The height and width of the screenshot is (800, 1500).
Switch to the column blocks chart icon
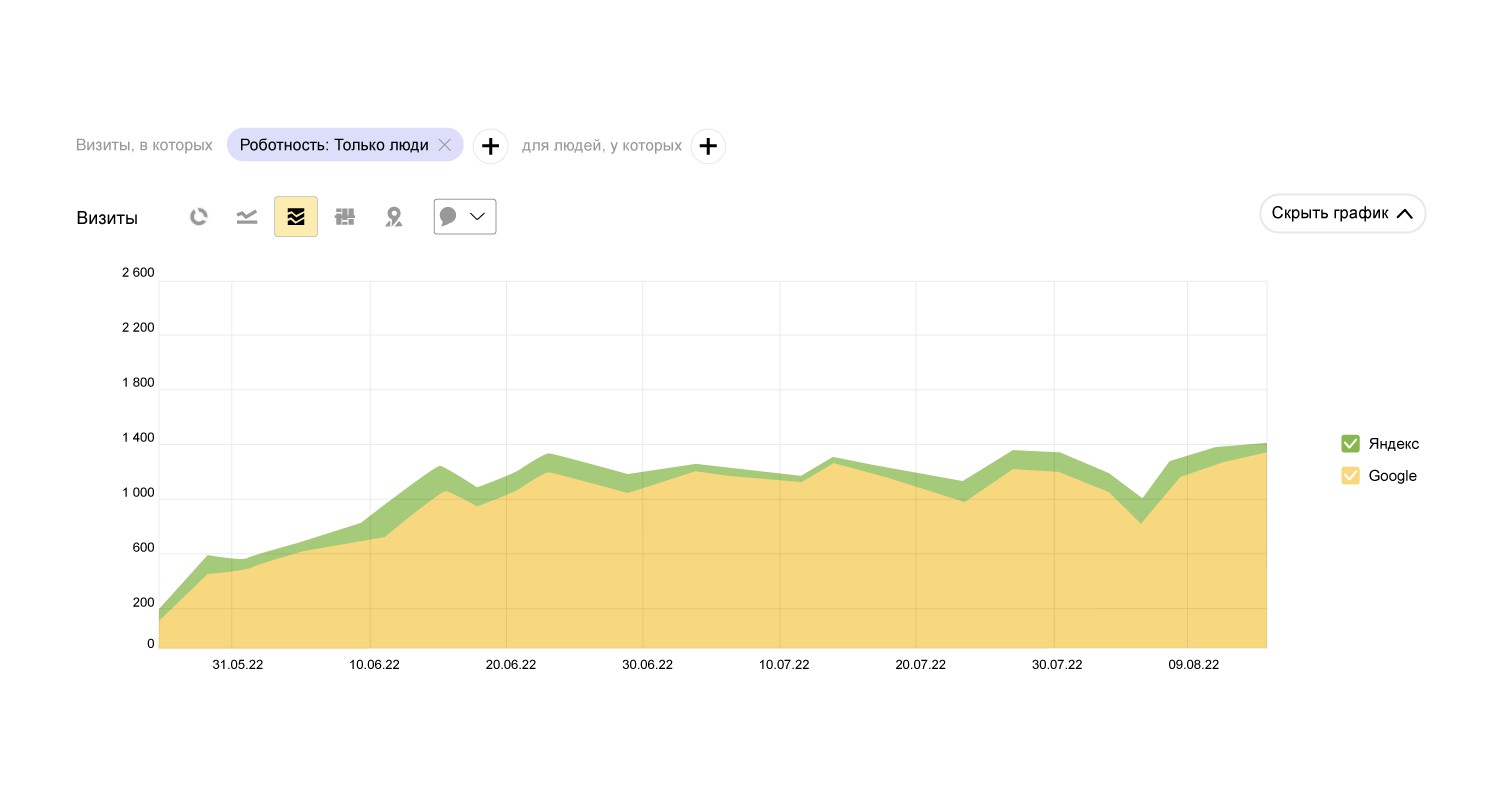[x=345, y=217]
